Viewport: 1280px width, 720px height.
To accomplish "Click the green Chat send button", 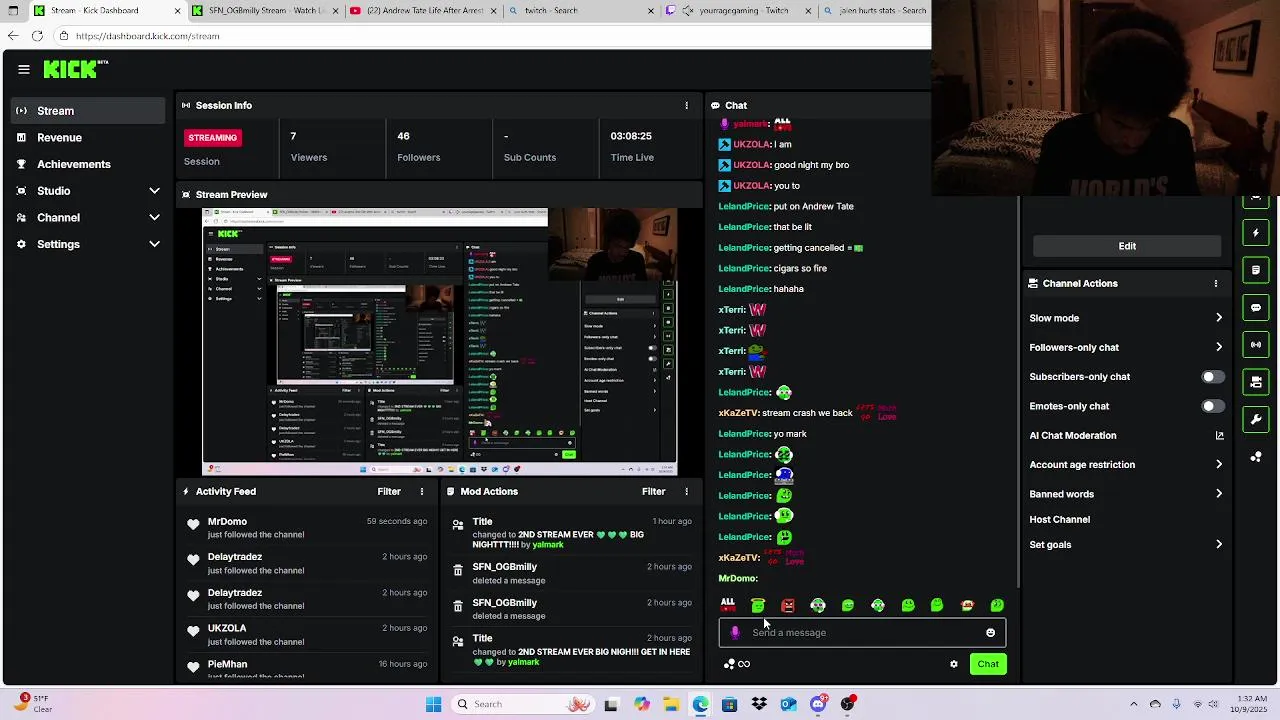I will 988,664.
